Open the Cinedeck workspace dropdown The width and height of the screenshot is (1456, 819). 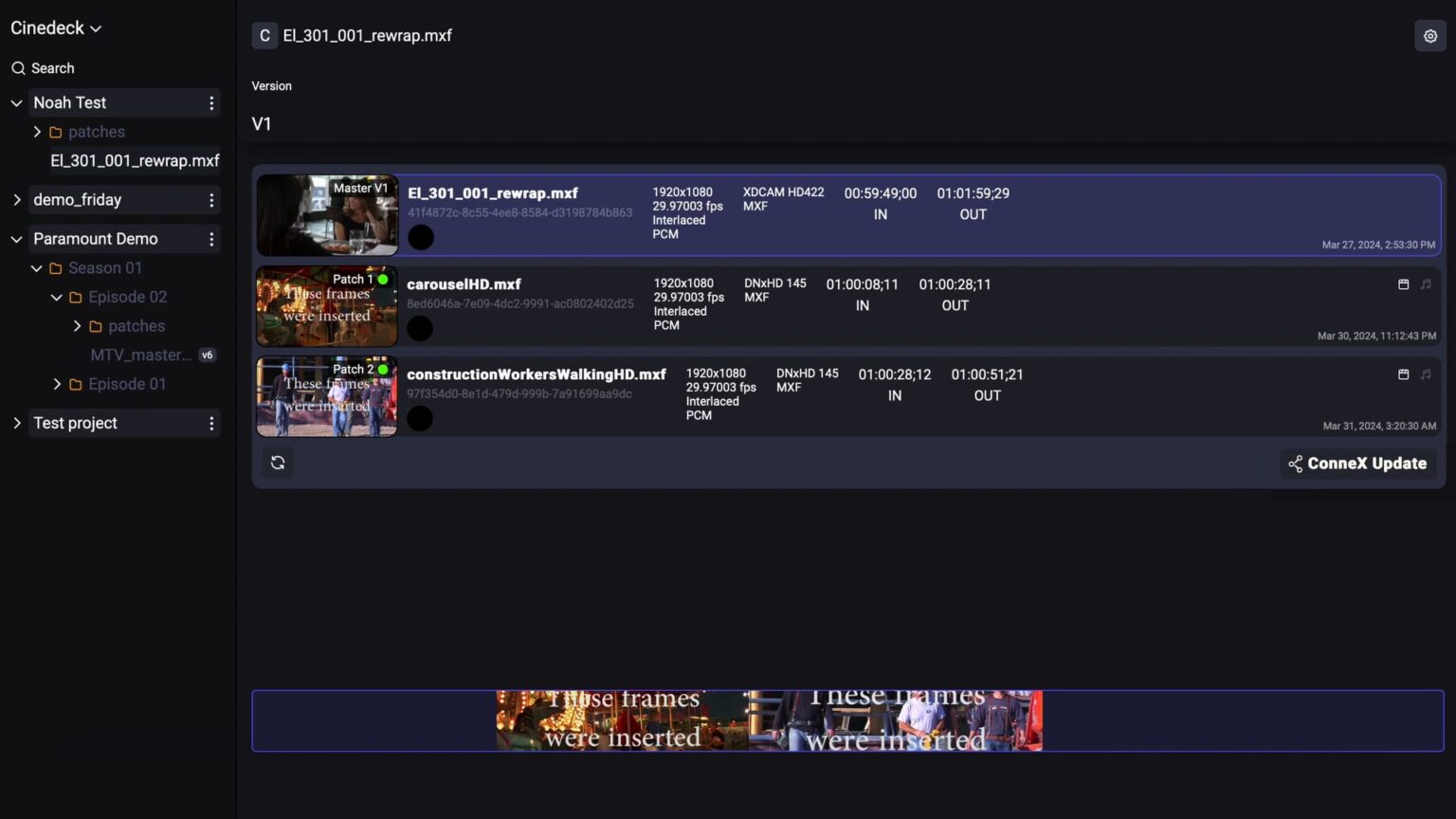coord(56,28)
